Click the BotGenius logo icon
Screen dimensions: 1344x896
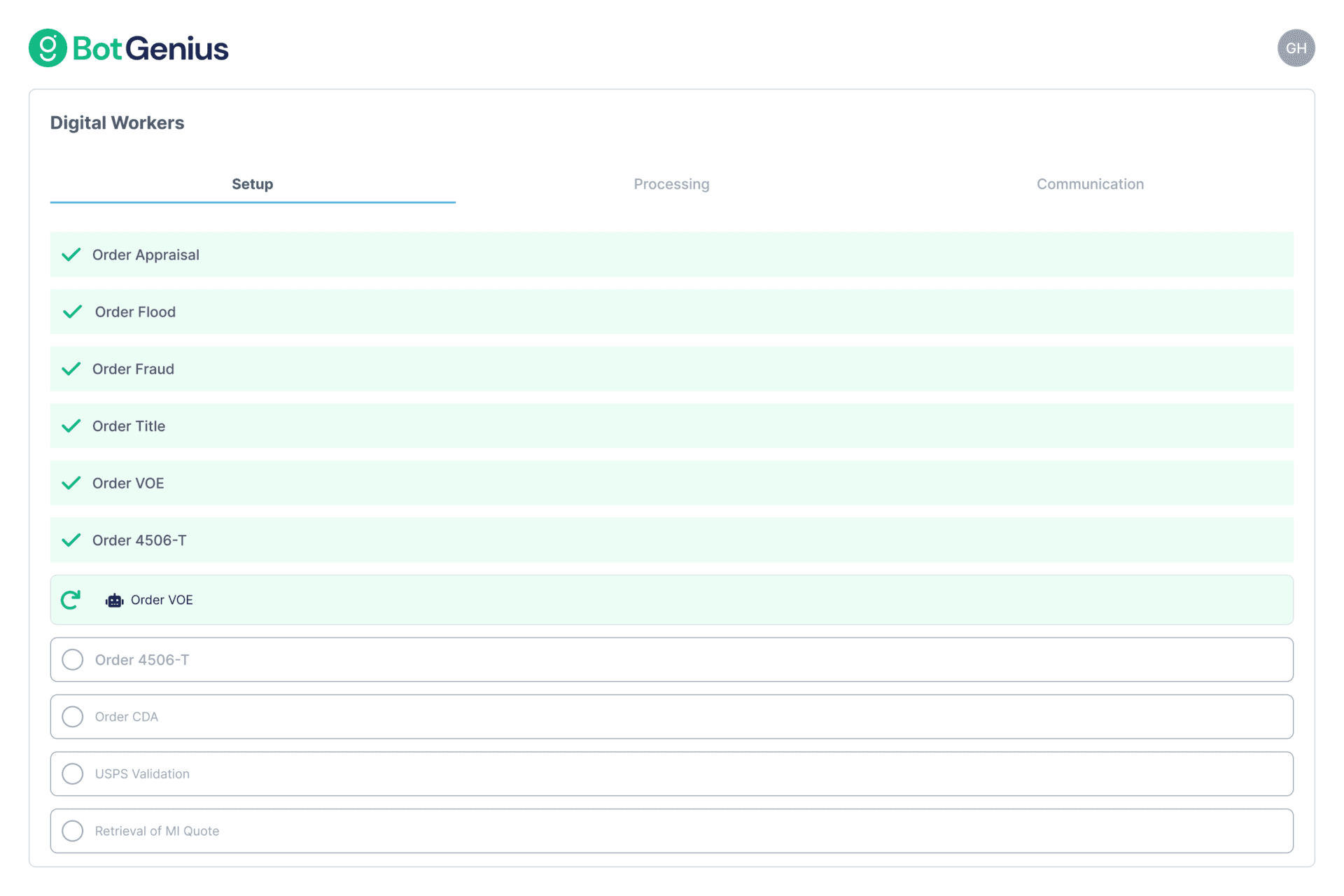pyautogui.click(x=48, y=48)
